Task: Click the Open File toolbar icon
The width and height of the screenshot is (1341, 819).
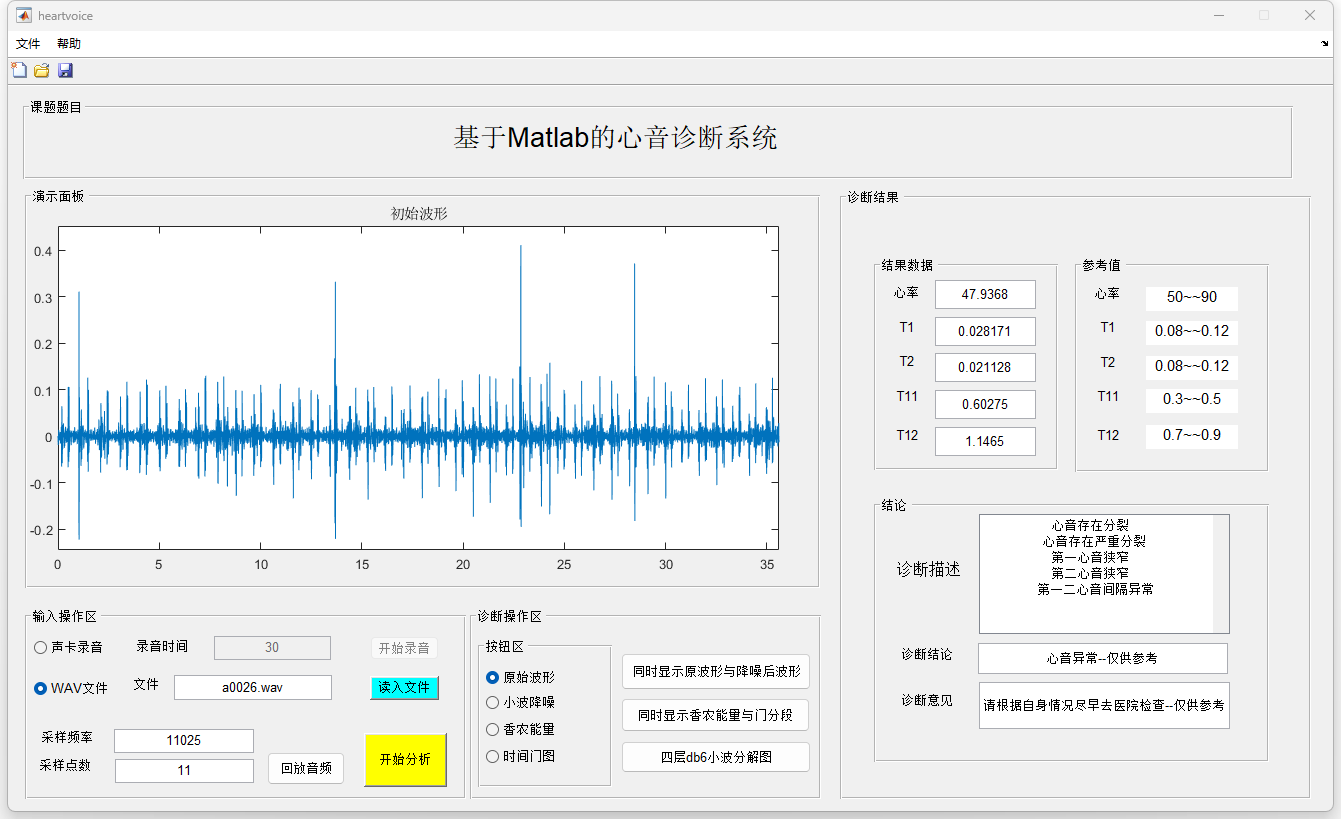Action: coord(42,70)
